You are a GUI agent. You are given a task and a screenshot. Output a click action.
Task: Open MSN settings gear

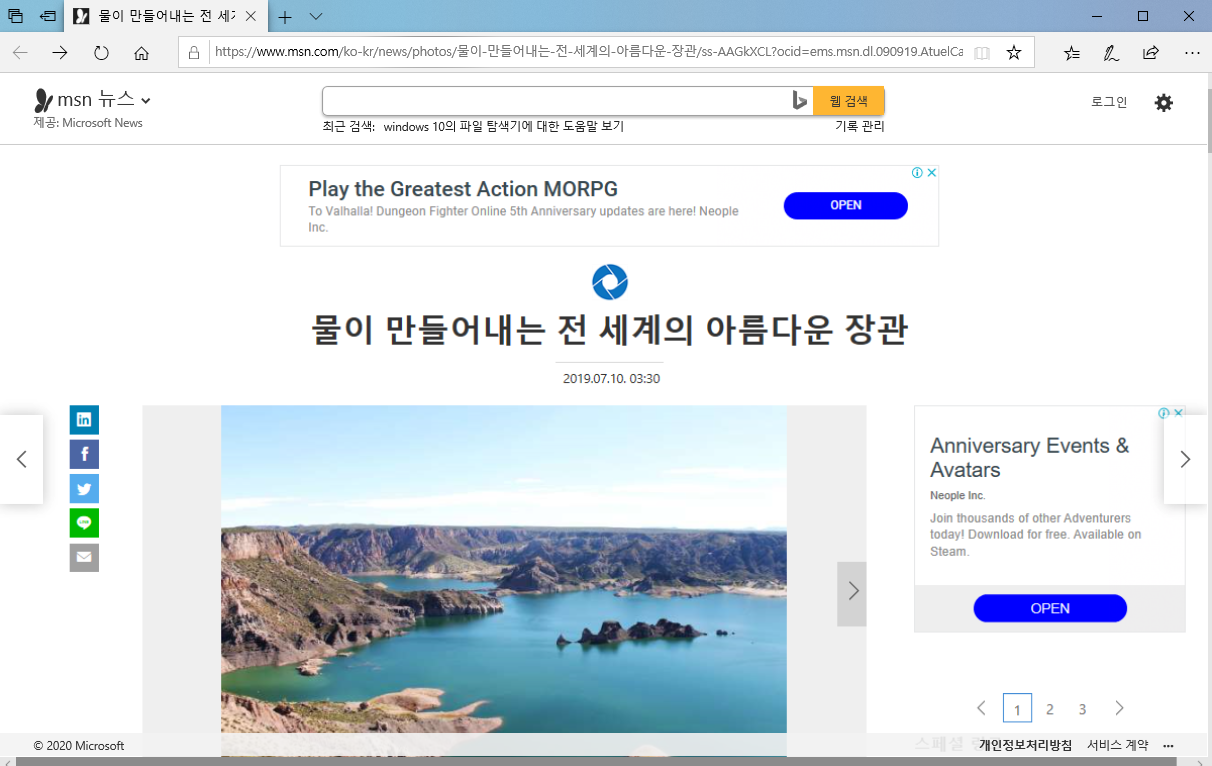pos(1163,102)
